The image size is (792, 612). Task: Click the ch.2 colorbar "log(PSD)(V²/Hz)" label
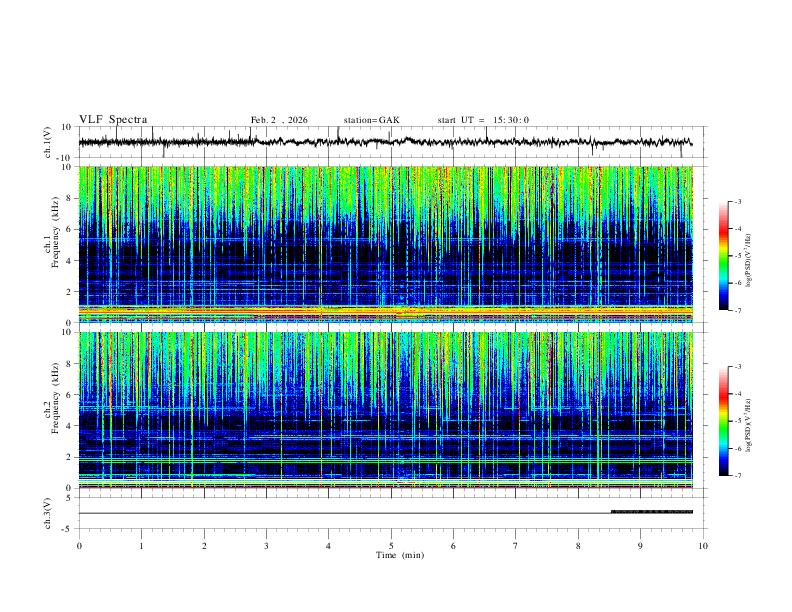coord(748,425)
